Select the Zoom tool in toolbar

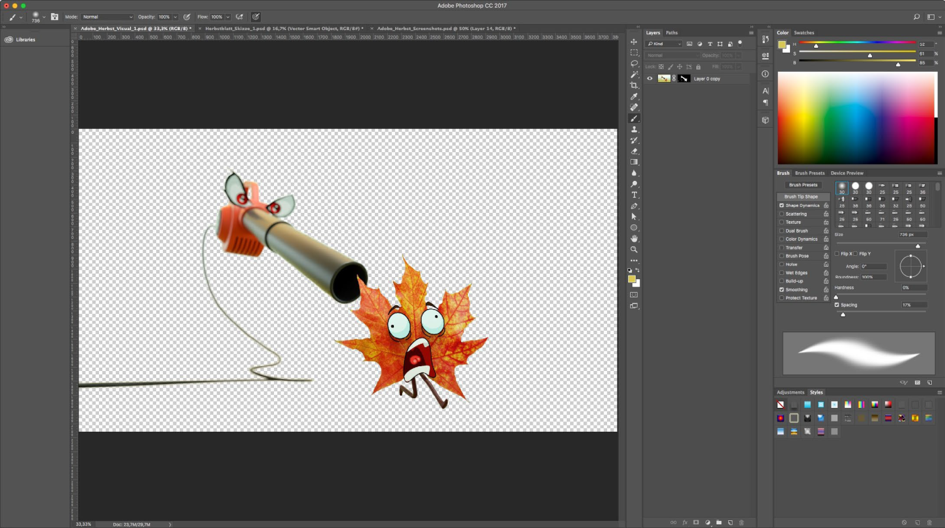coord(634,249)
